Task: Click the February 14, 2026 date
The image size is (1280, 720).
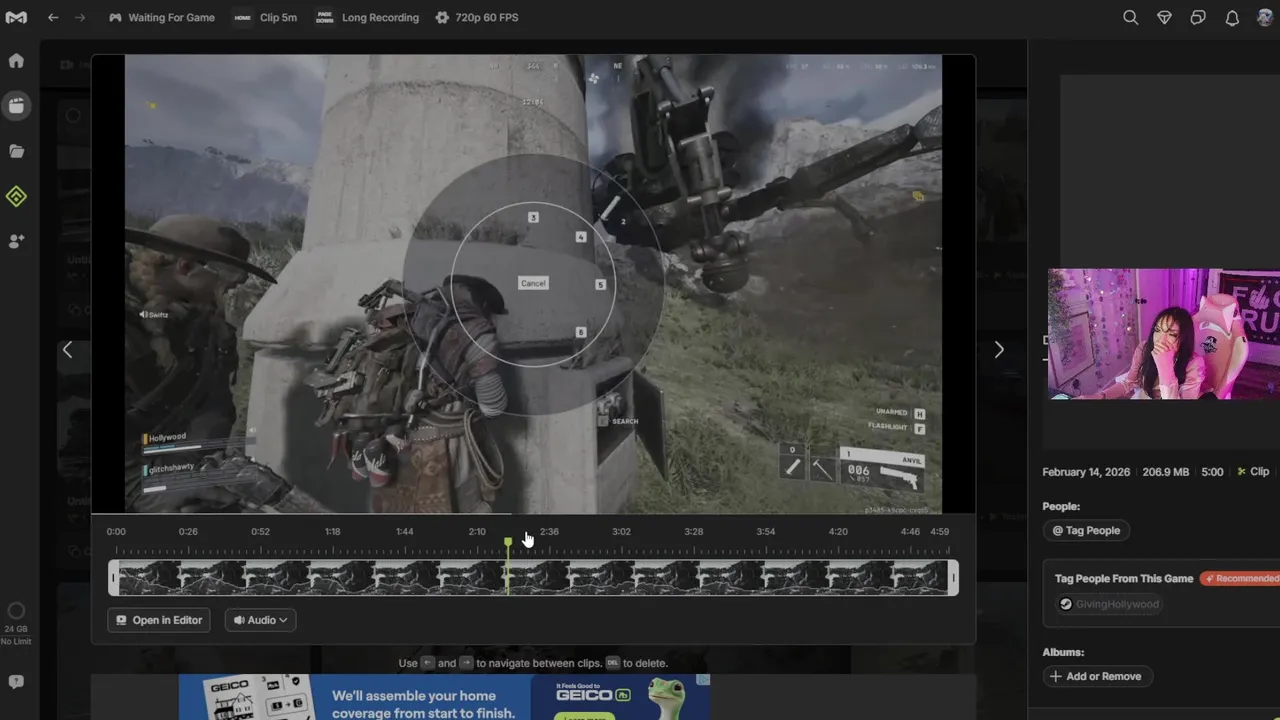Action: point(1086,472)
